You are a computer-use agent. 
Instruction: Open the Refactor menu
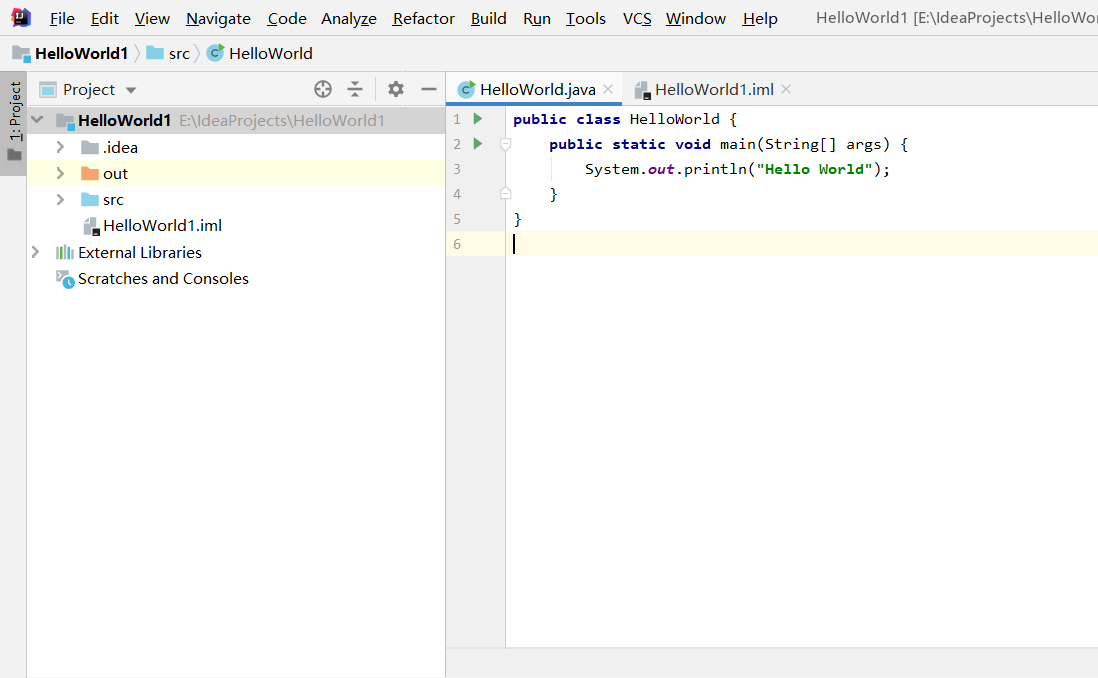(x=423, y=19)
